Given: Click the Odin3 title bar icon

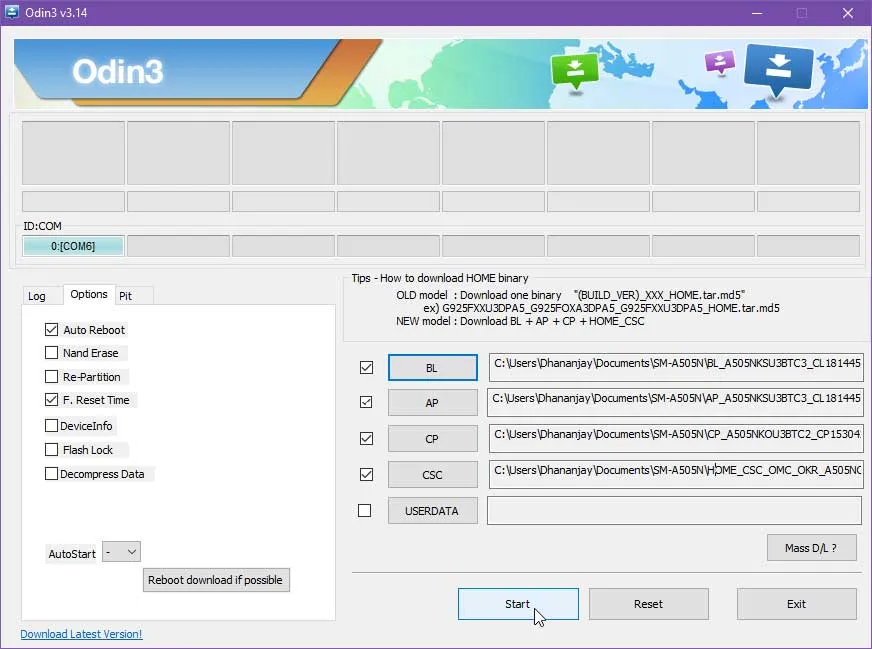Looking at the screenshot, I should point(14,13).
